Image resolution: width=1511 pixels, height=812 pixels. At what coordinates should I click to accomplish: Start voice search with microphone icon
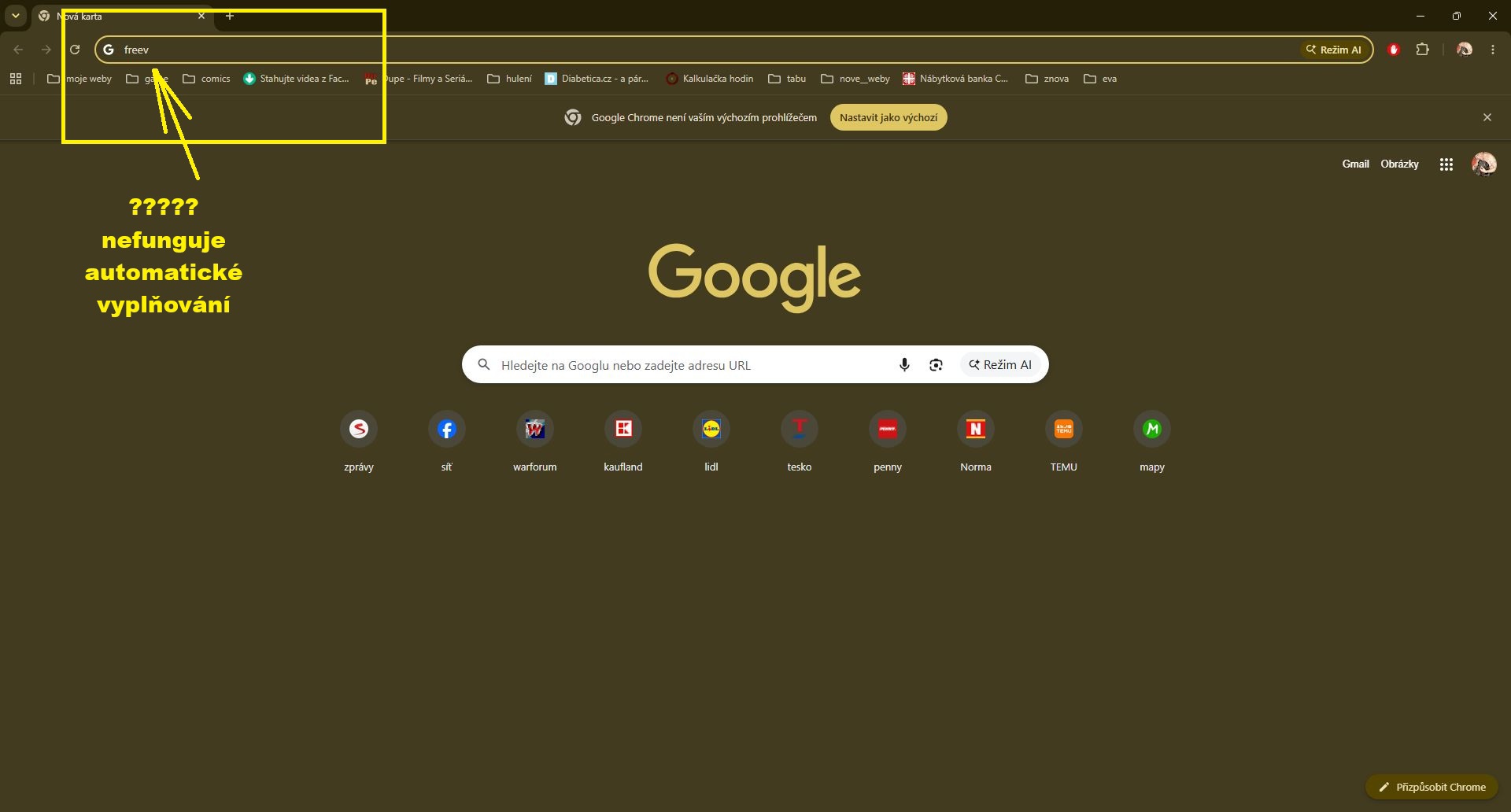pos(904,364)
